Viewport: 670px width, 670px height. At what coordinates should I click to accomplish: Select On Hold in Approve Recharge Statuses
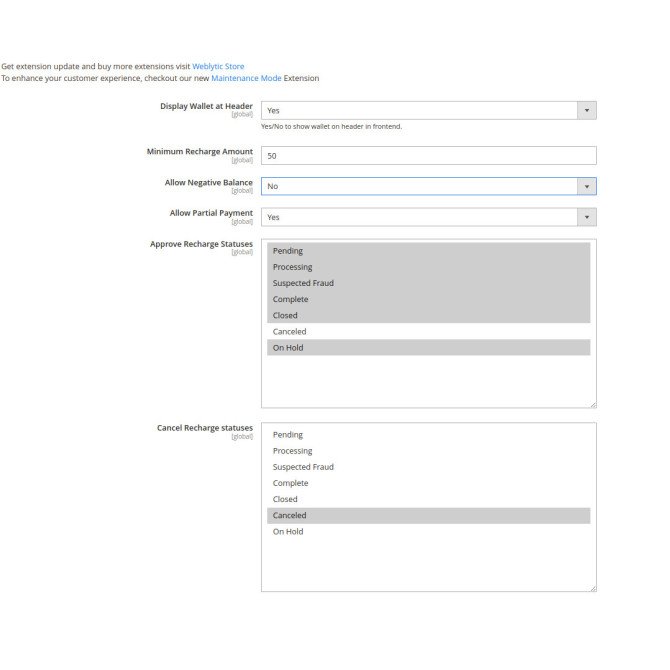429,348
